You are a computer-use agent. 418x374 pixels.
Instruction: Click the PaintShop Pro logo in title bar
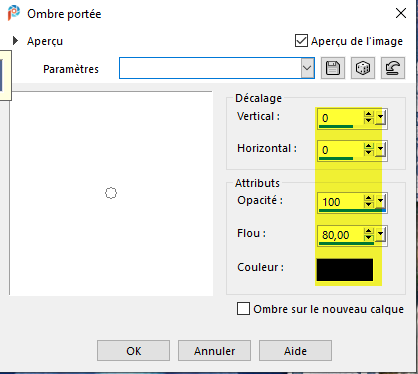pyautogui.click(x=14, y=13)
